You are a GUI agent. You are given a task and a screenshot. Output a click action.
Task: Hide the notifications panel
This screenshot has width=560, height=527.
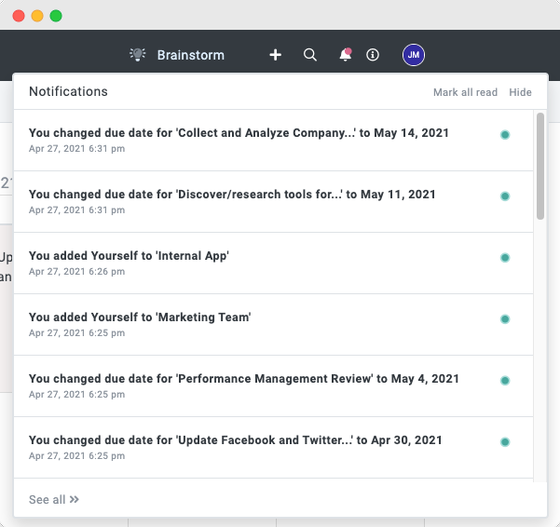pyautogui.click(x=520, y=92)
